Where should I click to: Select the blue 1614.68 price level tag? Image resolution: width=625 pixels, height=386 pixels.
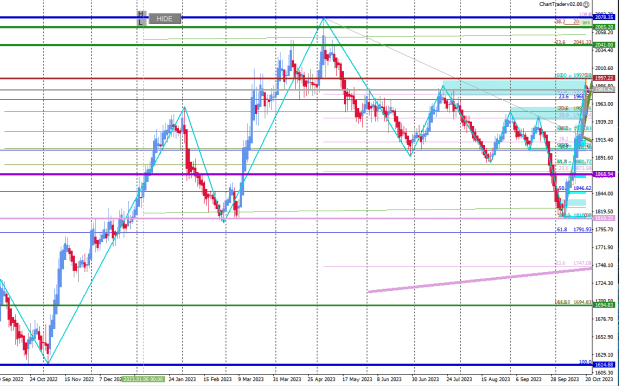pyautogui.click(x=604, y=364)
